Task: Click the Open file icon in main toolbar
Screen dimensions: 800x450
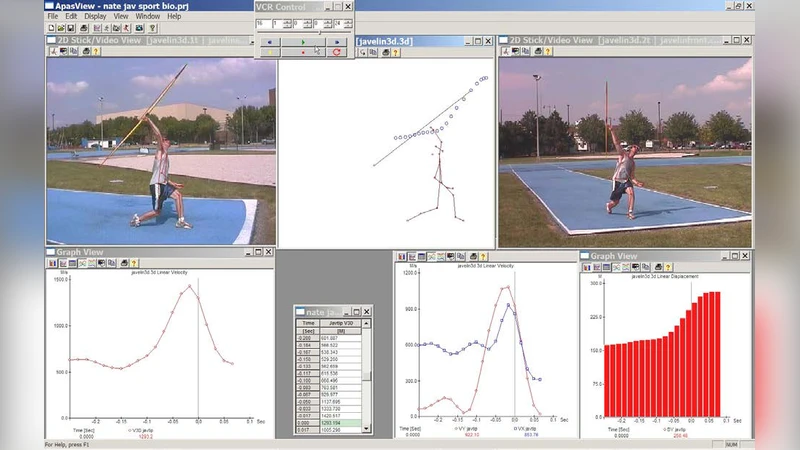Action: (61, 28)
